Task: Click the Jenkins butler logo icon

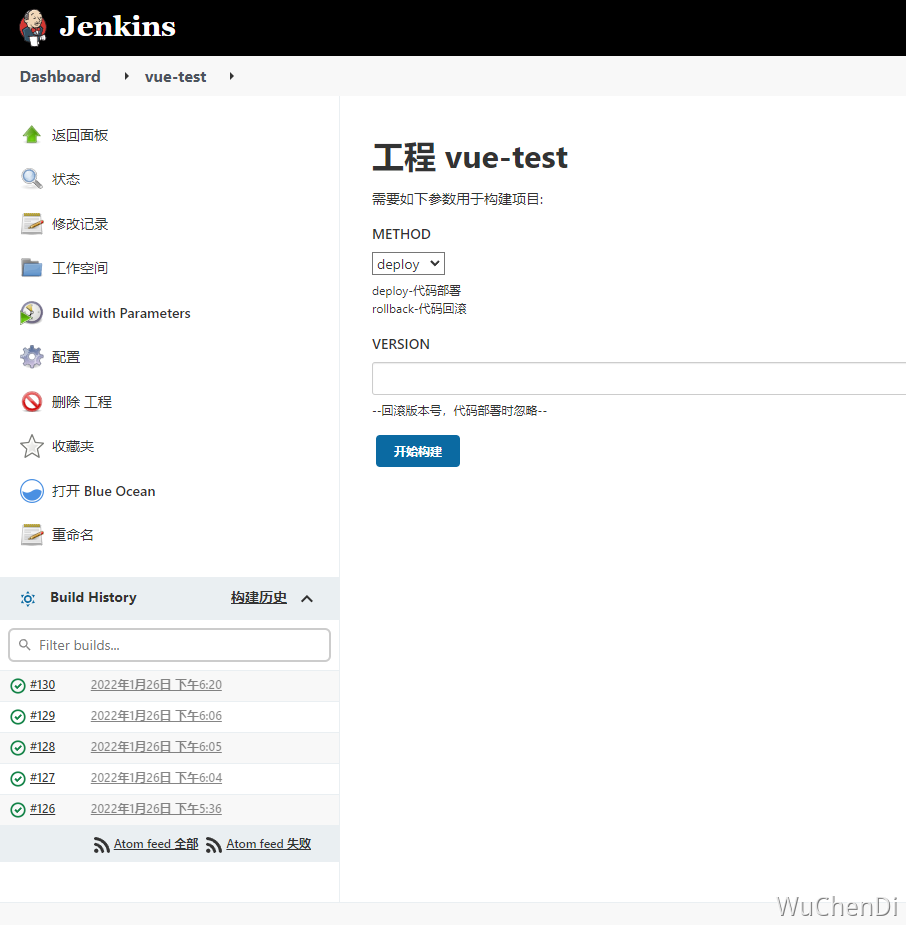Action: tap(34, 27)
